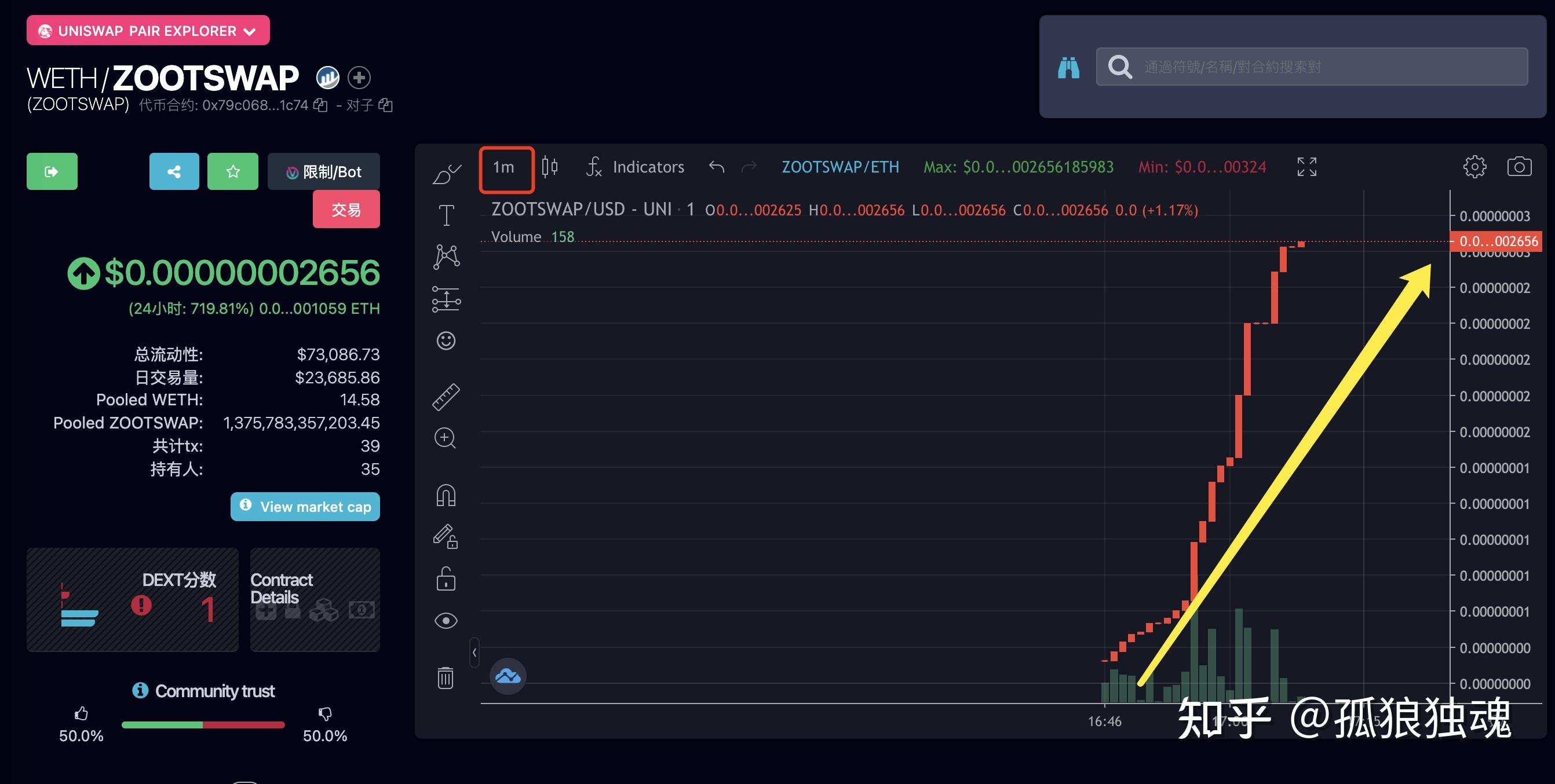The image size is (1555, 784).
Task: Undo the last chart action
Action: point(717,166)
